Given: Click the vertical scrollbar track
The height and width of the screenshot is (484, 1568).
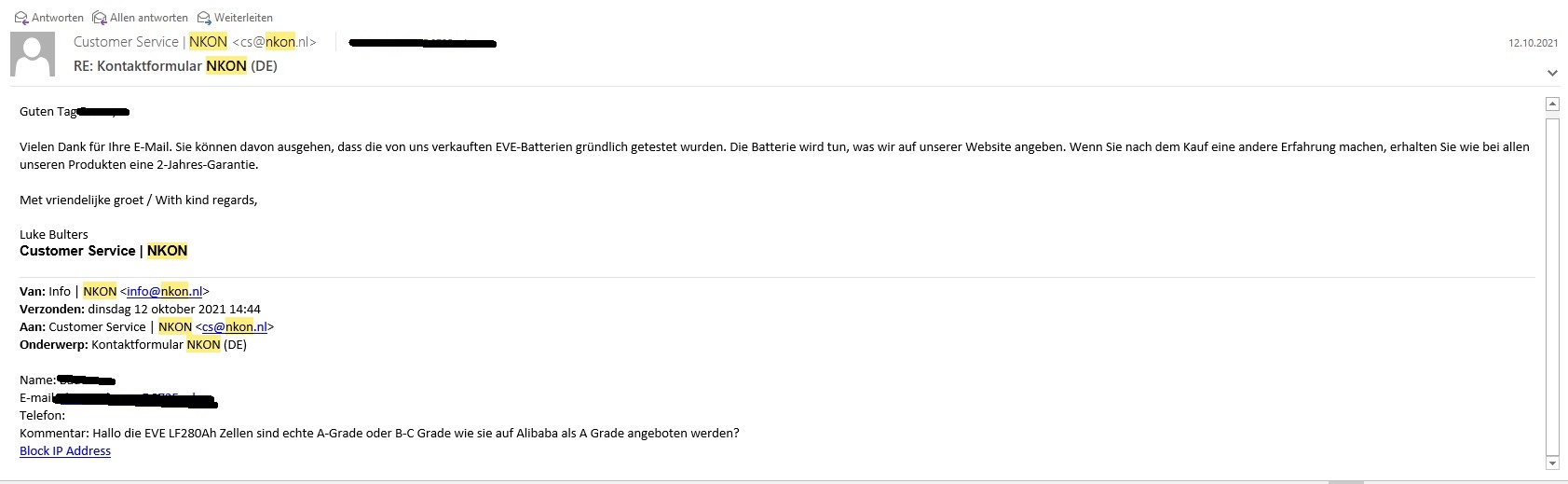Looking at the screenshot, I should pos(1552,283).
